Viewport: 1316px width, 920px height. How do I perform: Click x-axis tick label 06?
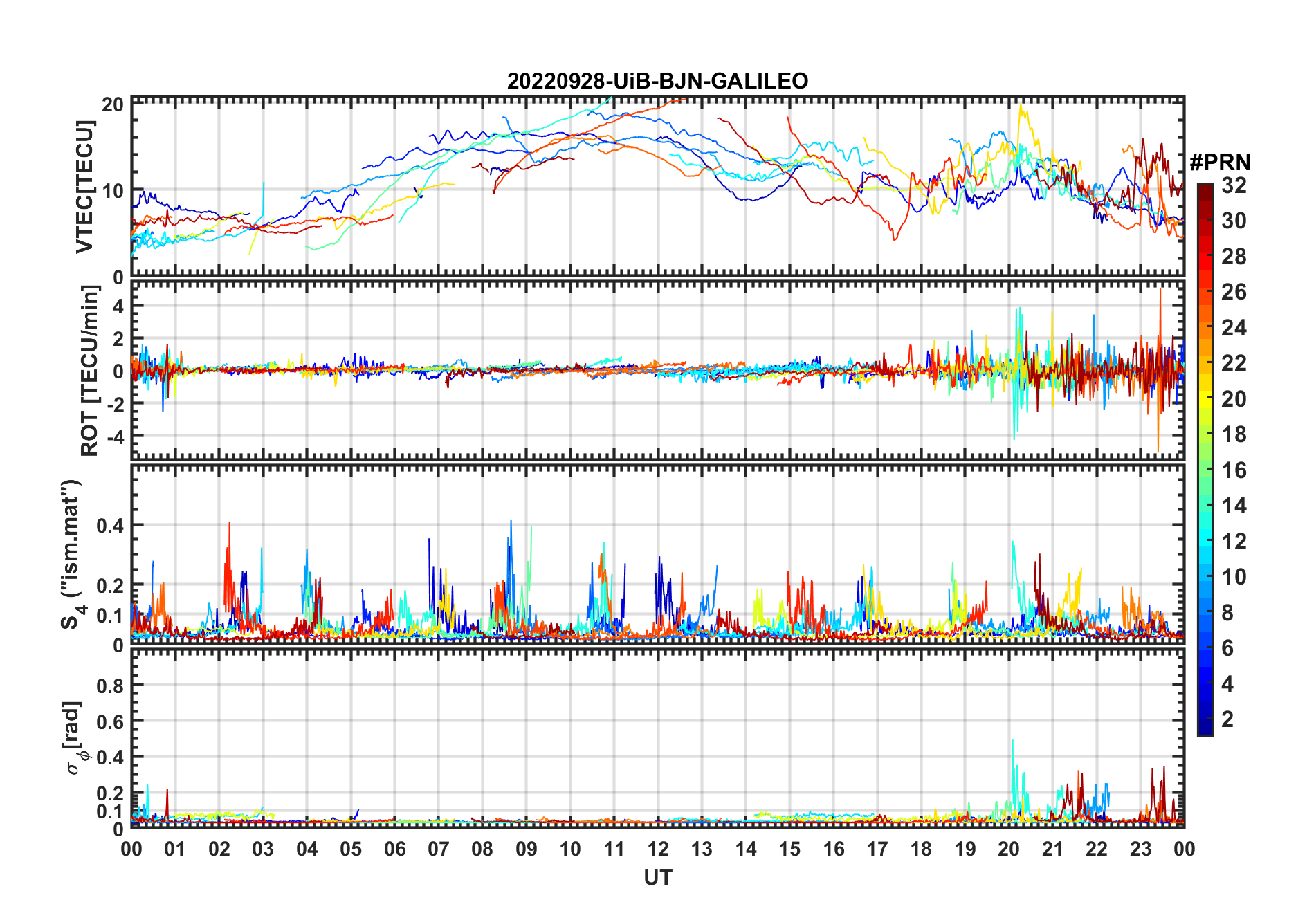click(394, 849)
